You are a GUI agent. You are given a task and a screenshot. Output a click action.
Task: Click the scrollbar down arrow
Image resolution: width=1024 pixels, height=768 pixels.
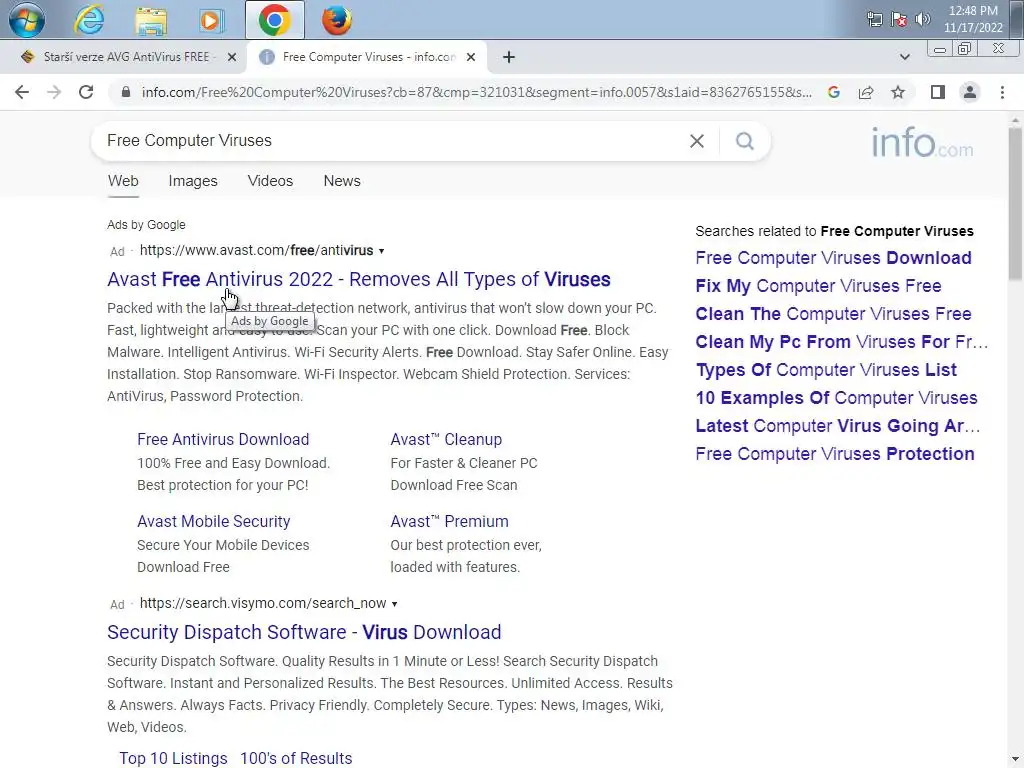(x=1015, y=760)
